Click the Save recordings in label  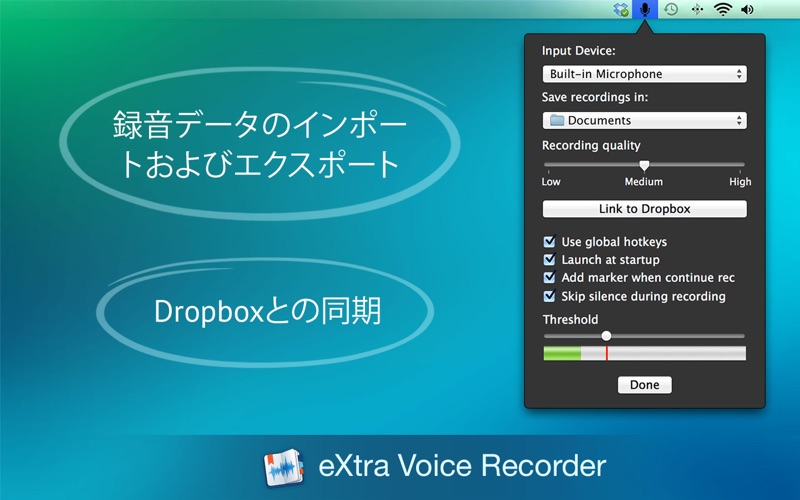(595, 97)
